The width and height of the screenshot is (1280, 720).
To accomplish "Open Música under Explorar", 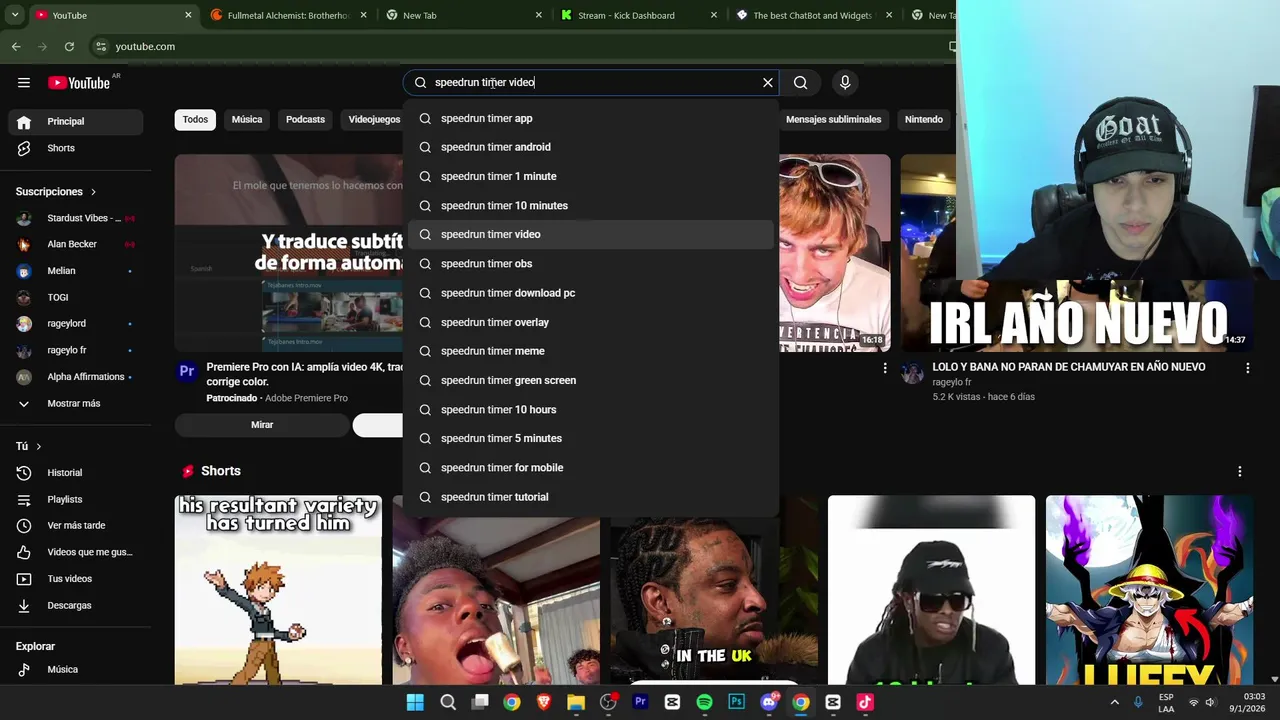I will coord(76,669).
